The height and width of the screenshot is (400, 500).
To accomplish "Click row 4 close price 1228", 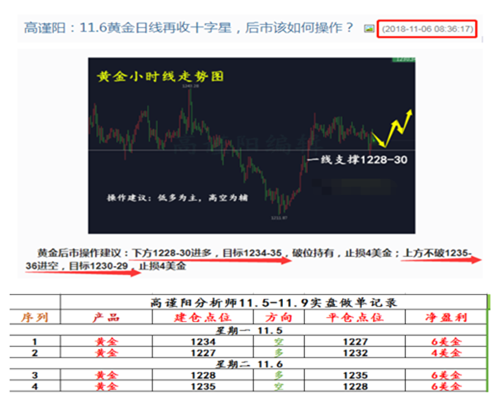I will point(355,387).
